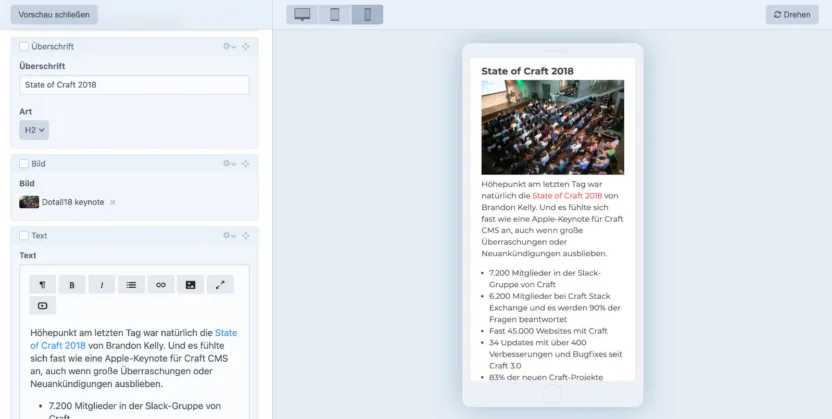Screen dimensions: 832x419
Task: Open settings gear menu of Überschrift block
Action: coord(229,46)
